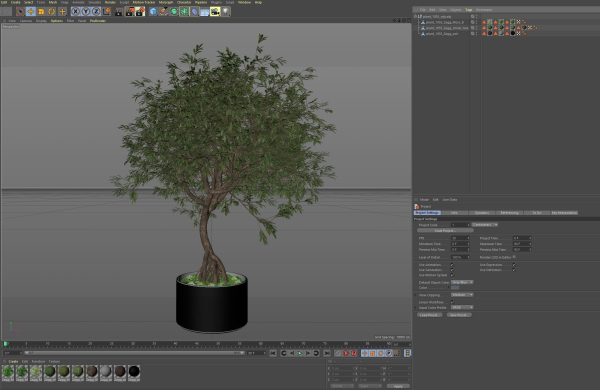Viewport: 600px width, 390px height.
Task: Open the spline pen tool icon
Action: click(164, 11)
